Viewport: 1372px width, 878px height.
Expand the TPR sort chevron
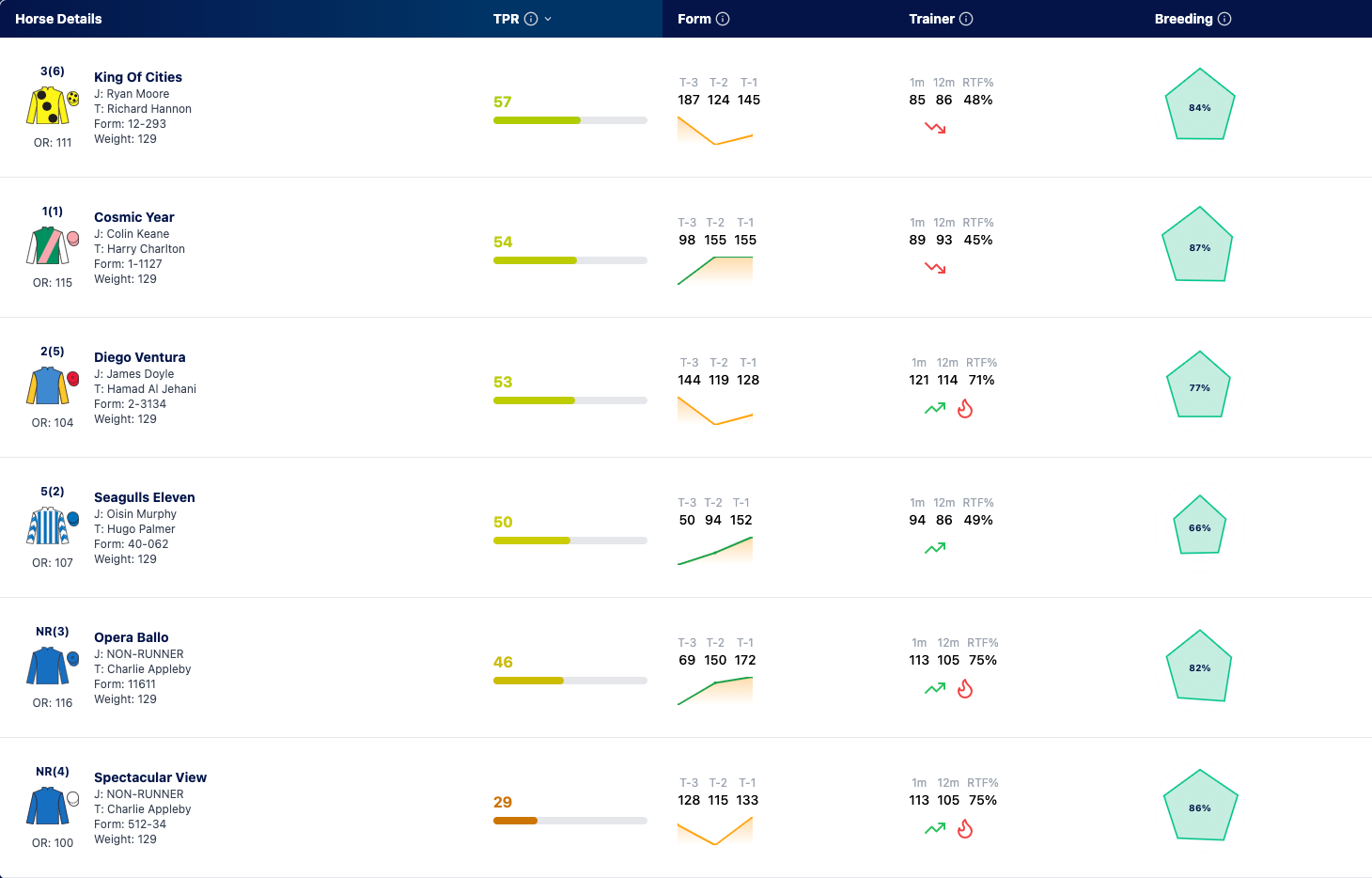click(x=548, y=19)
